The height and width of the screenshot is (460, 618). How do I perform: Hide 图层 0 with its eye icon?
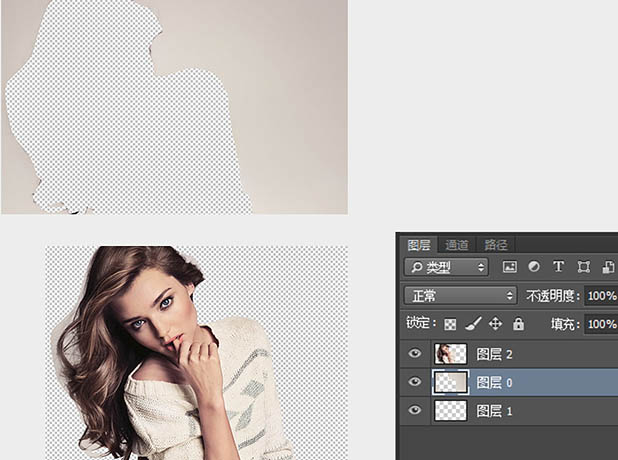pos(414,382)
